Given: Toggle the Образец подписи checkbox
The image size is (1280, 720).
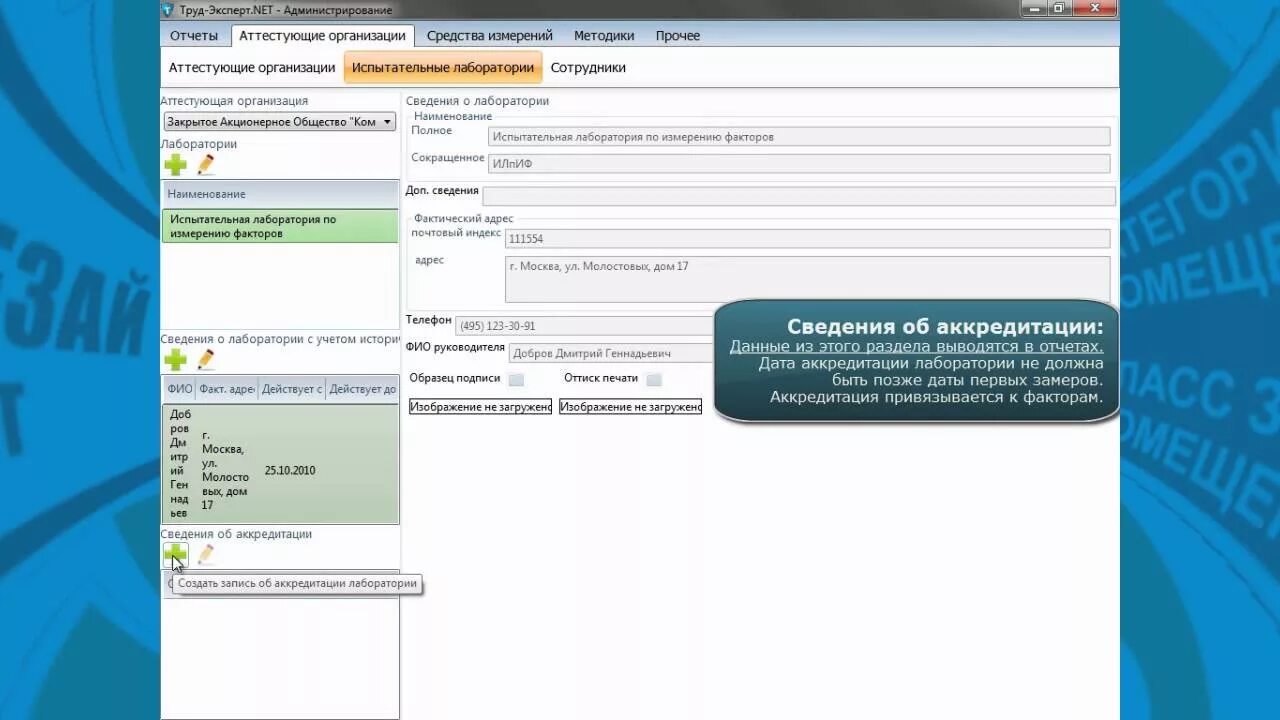Looking at the screenshot, I should pos(516,379).
